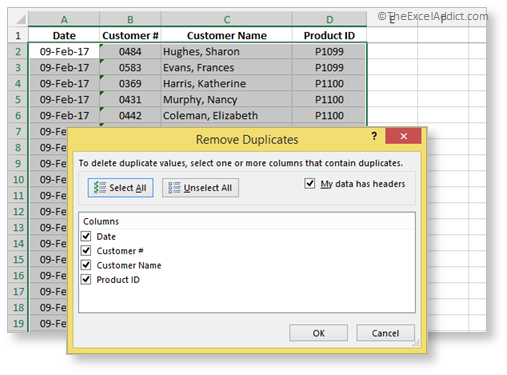This screenshot has height=375, width=507.
Task: Click the Date header cell
Action: (x=64, y=35)
